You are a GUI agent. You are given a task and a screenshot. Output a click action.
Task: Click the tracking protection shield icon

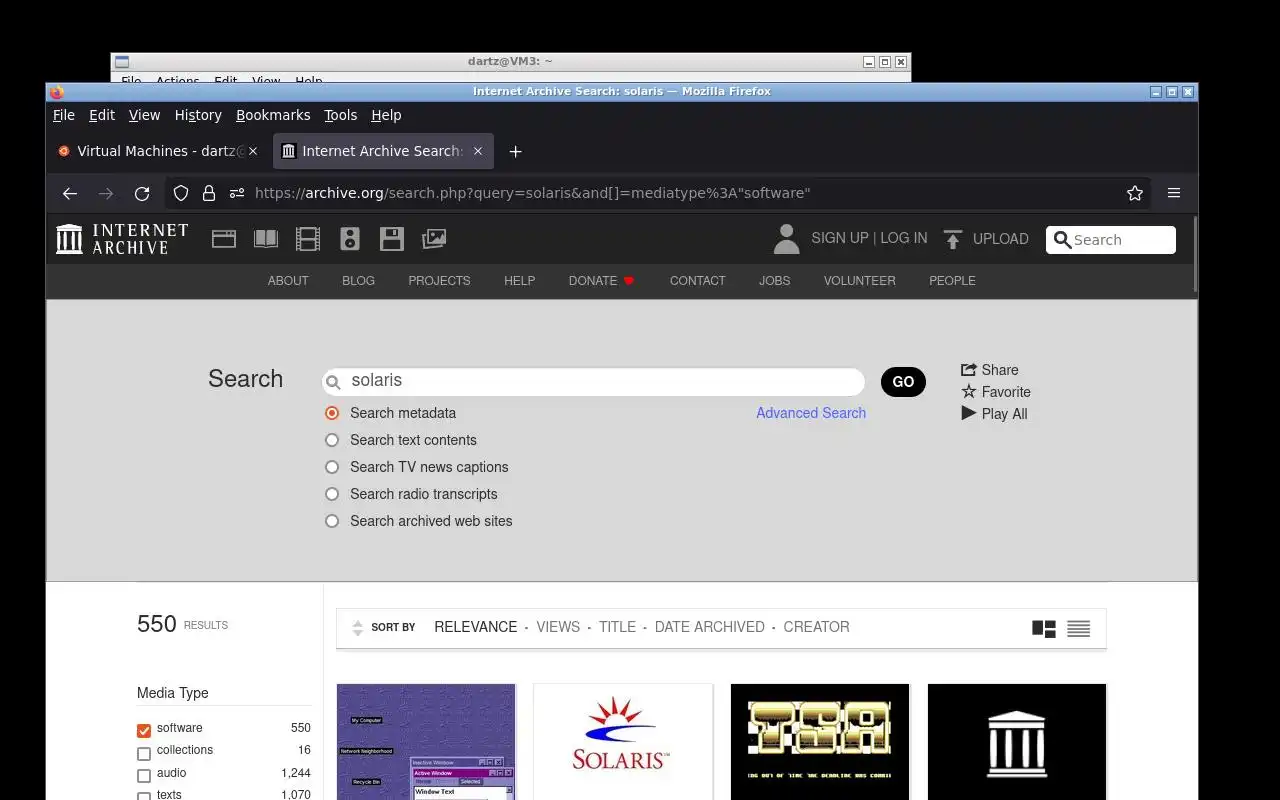point(181,193)
